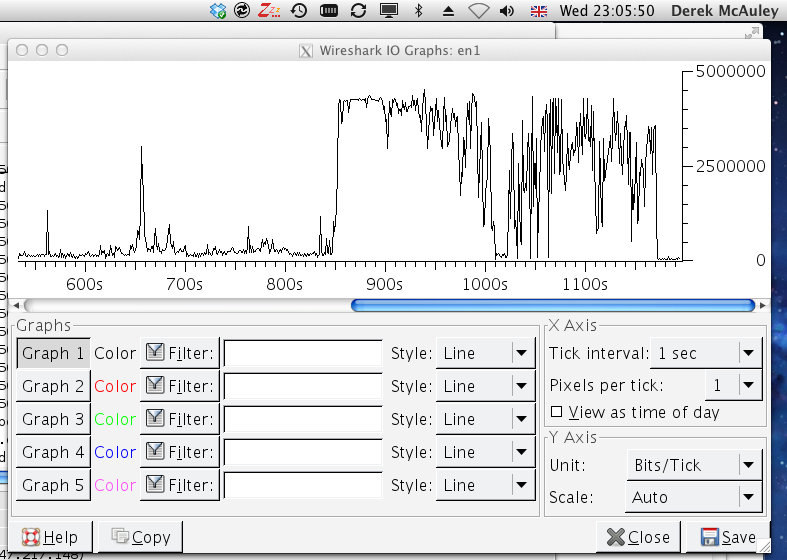
Task: Click the volume speaker icon
Action: pyautogui.click(x=507, y=11)
